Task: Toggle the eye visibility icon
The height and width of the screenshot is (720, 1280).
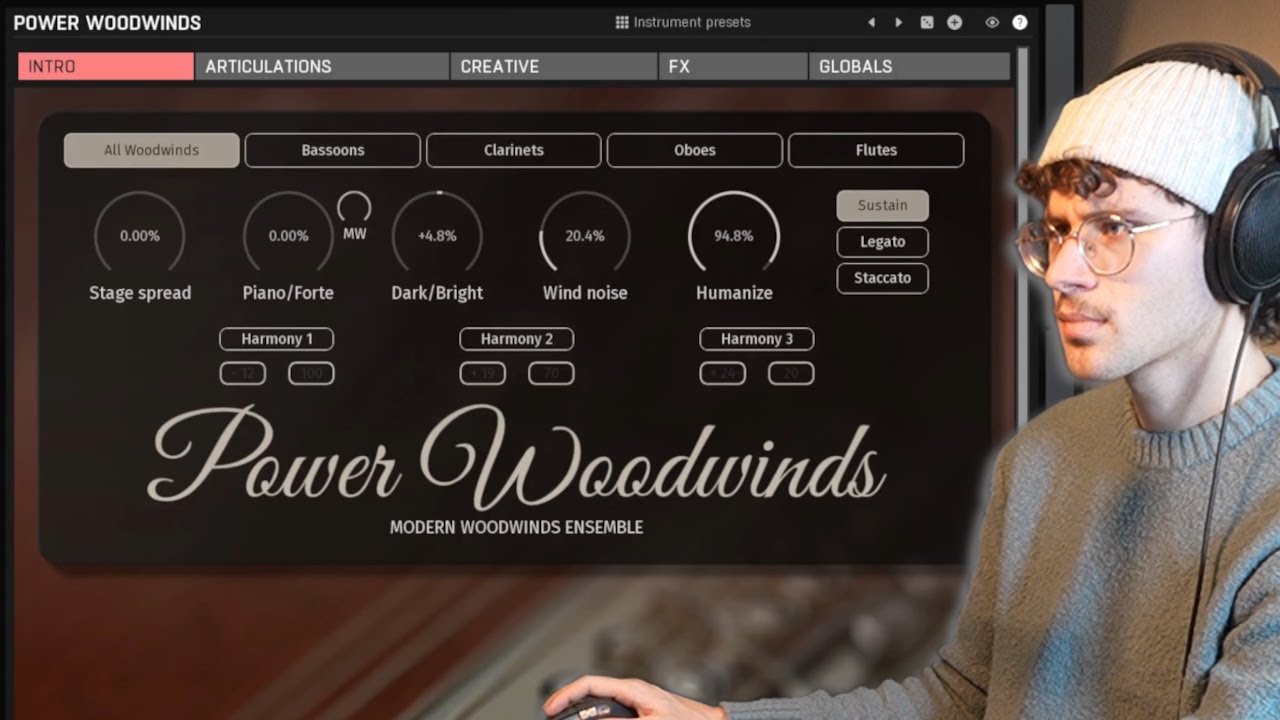Action: pyautogui.click(x=992, y=22)
